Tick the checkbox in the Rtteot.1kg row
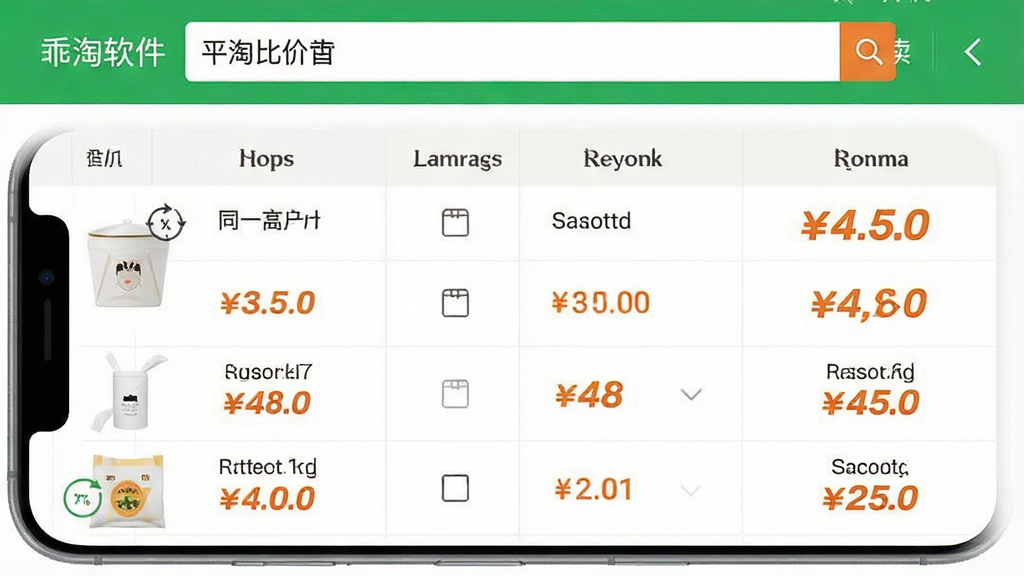The height and width of the screenshot is (576, 1024). click(455, 488)
